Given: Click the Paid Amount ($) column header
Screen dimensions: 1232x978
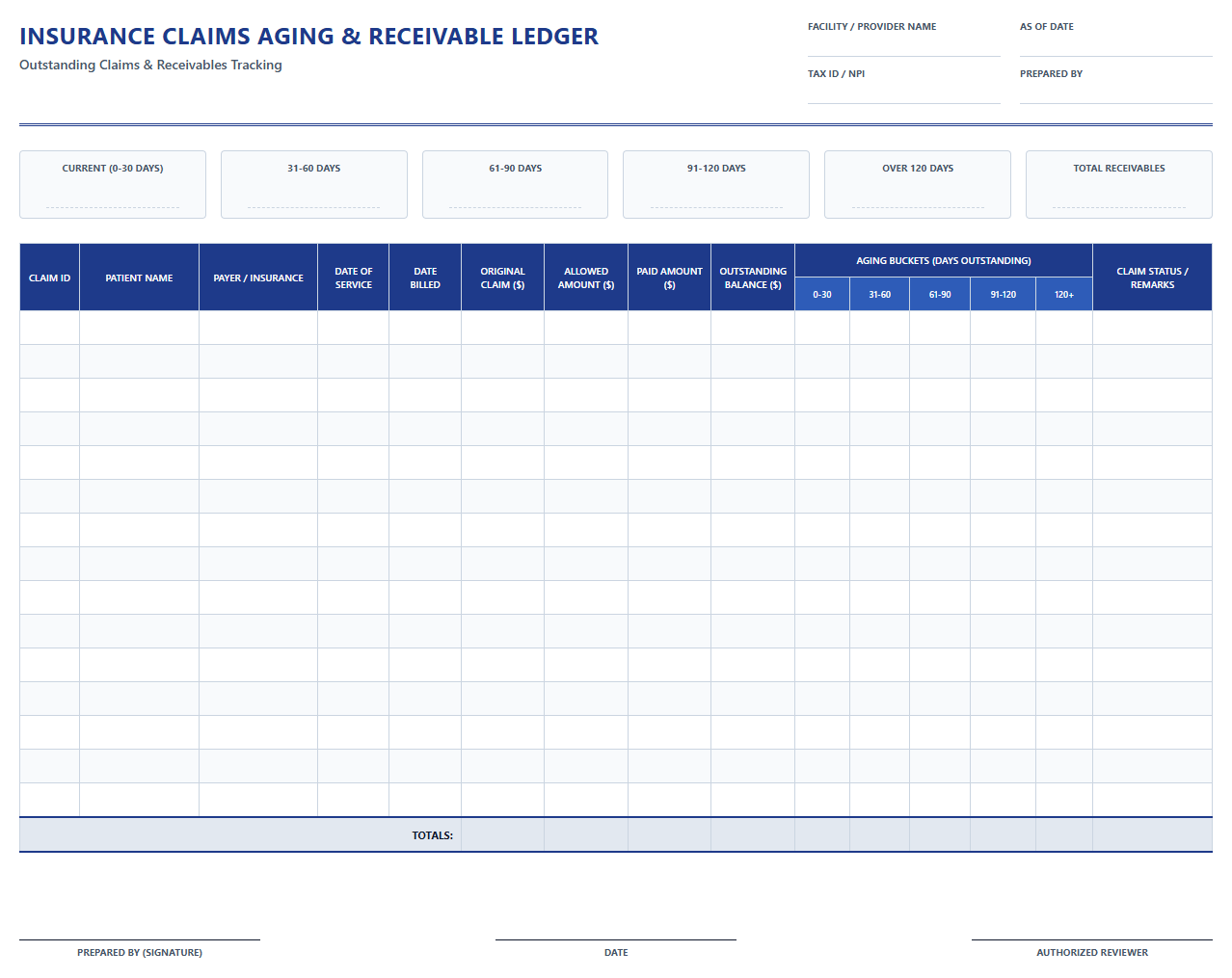Looking at the screenshot, I should tap(670, 278).
